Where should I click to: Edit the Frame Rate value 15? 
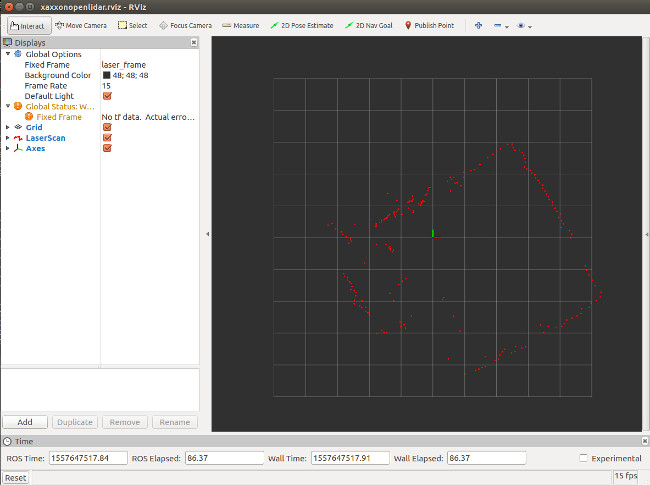point(106,85)
